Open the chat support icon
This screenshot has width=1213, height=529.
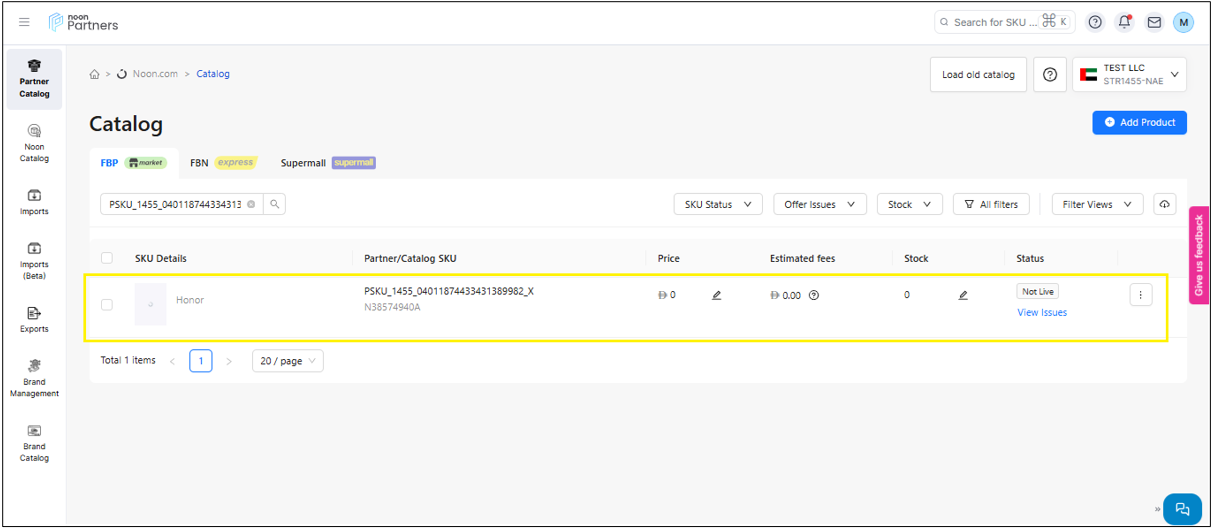tap(1182, 508)
